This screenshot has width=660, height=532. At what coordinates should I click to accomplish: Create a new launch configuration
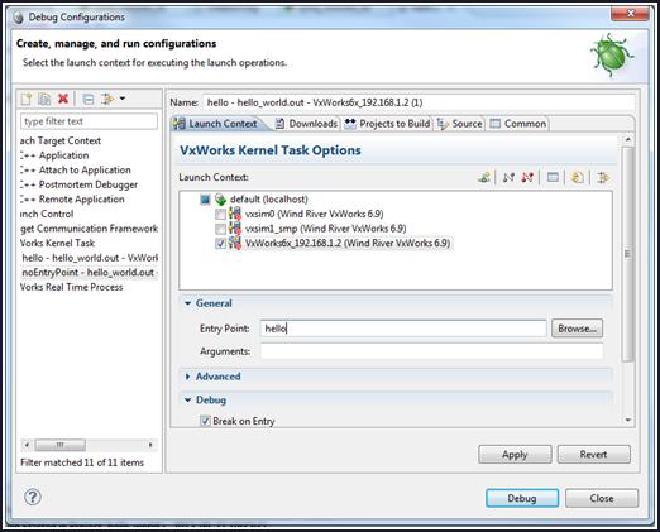tap(26, 99)
